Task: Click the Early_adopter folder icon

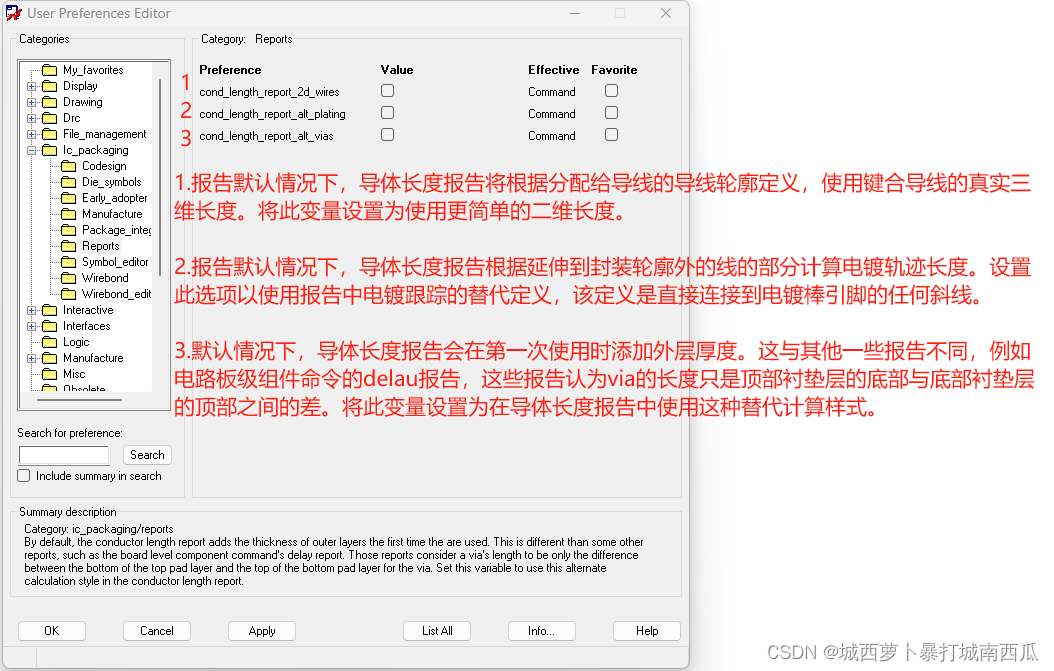Action: pyautogui.click(x=69, y=198)
